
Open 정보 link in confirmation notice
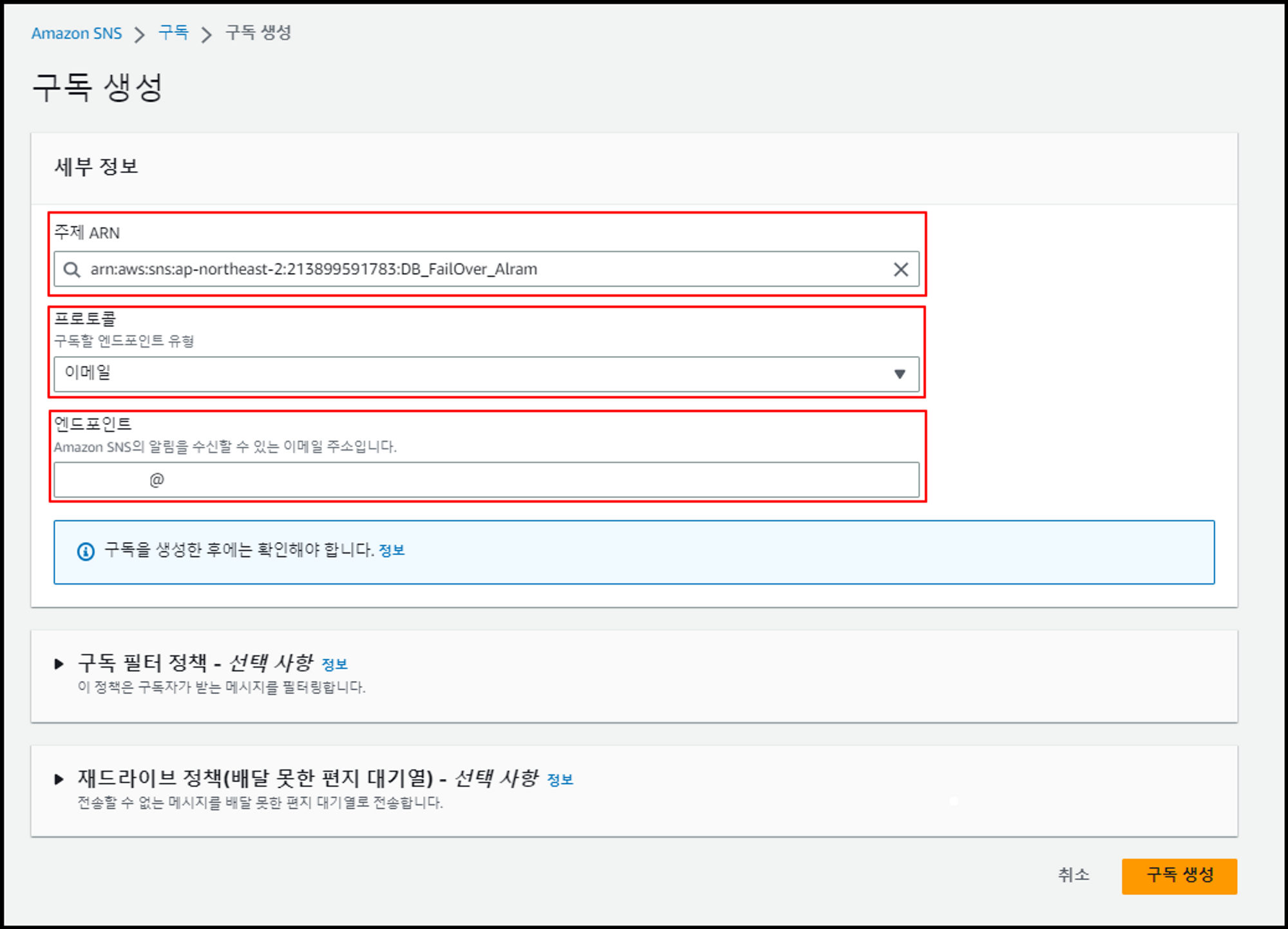[392, 550]
